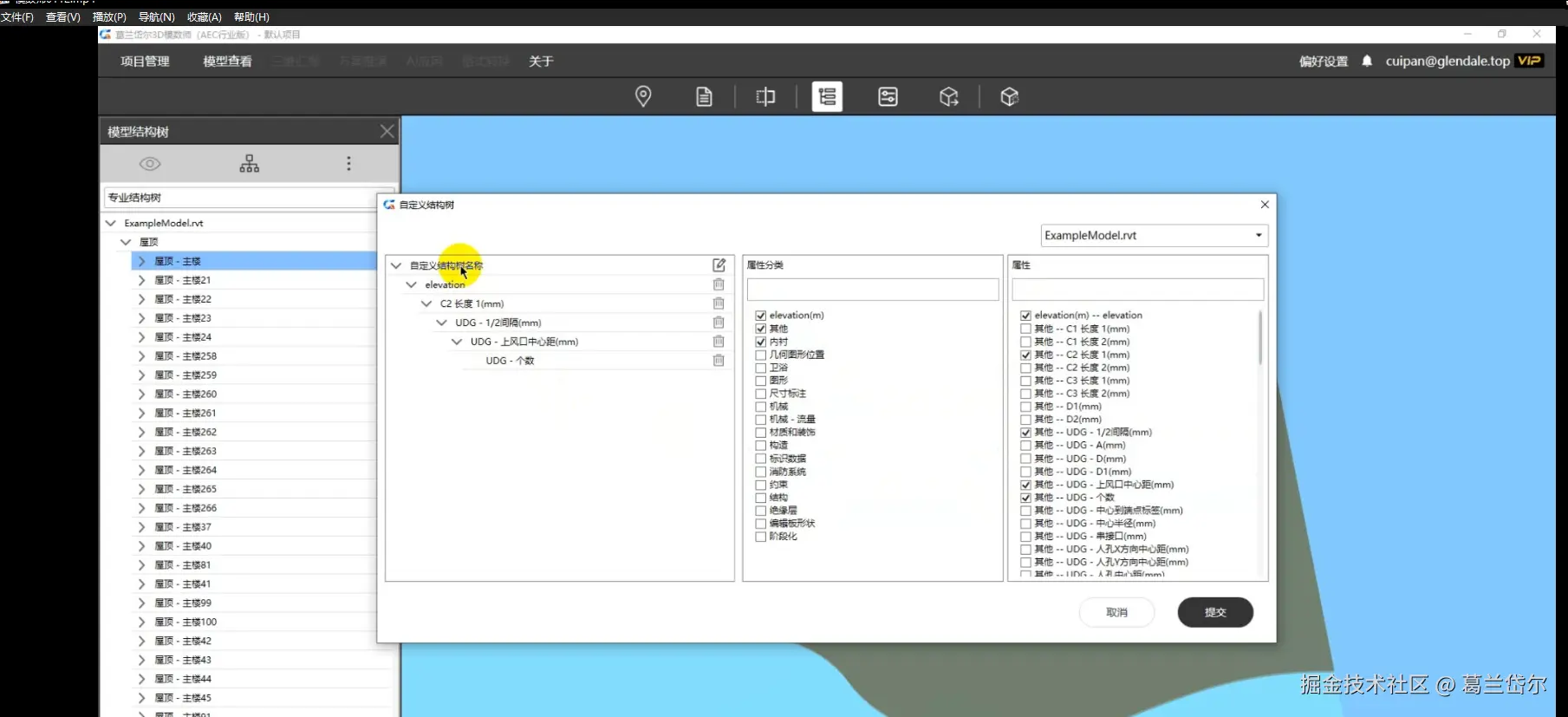Click the section split toolbar icon

(x=765, y=96)
